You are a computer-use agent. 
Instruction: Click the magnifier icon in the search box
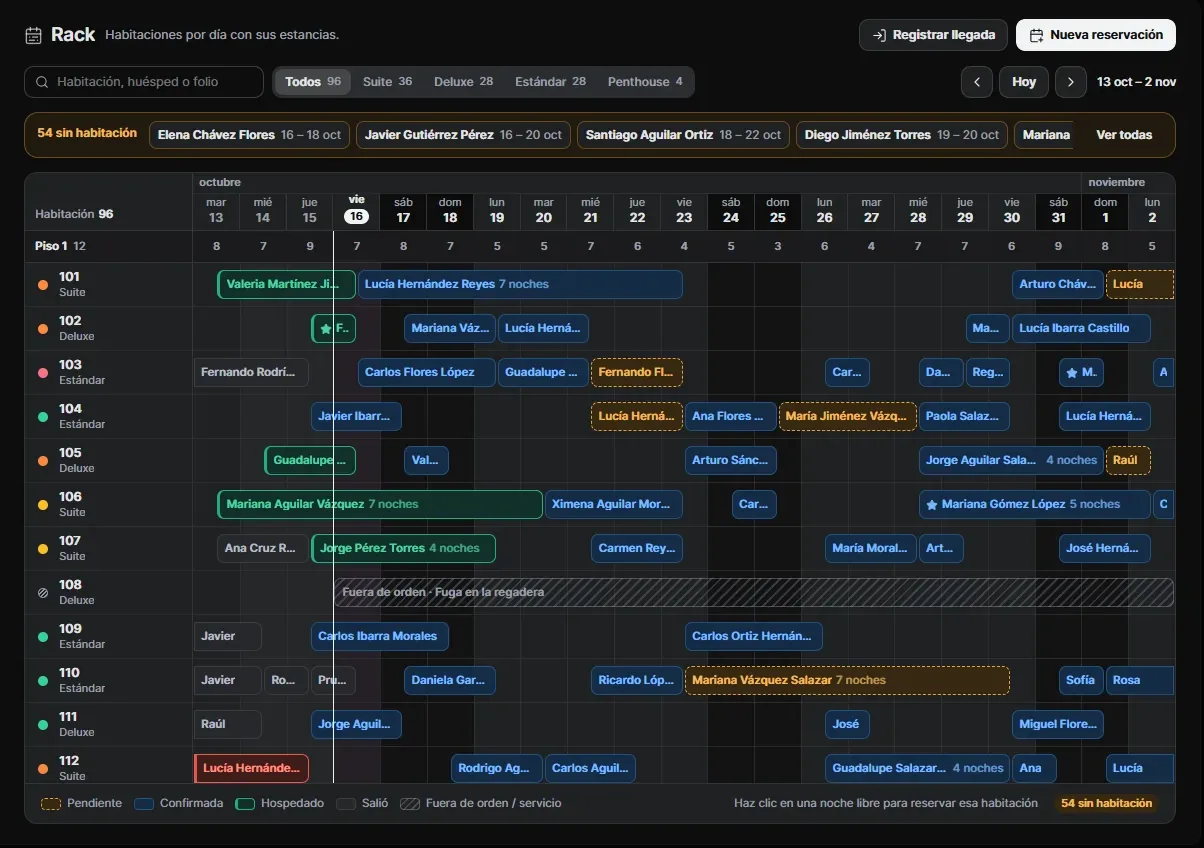(42, 82)
